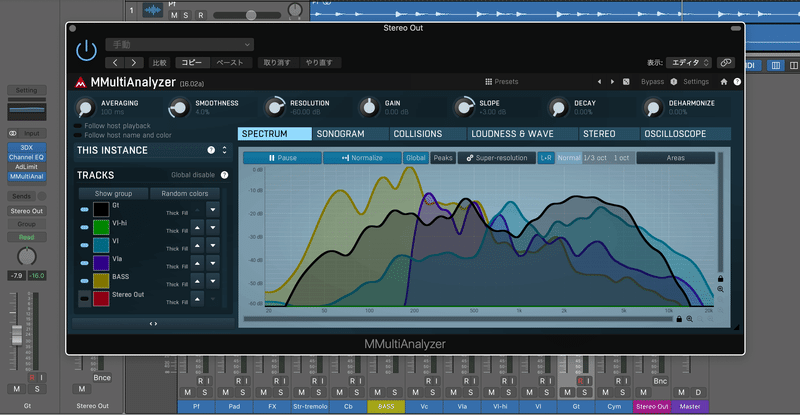Image resolution: width=800 pixels, height=415 pixels.
Task: Toggle the plugin power button
Action: coord(86,51)
